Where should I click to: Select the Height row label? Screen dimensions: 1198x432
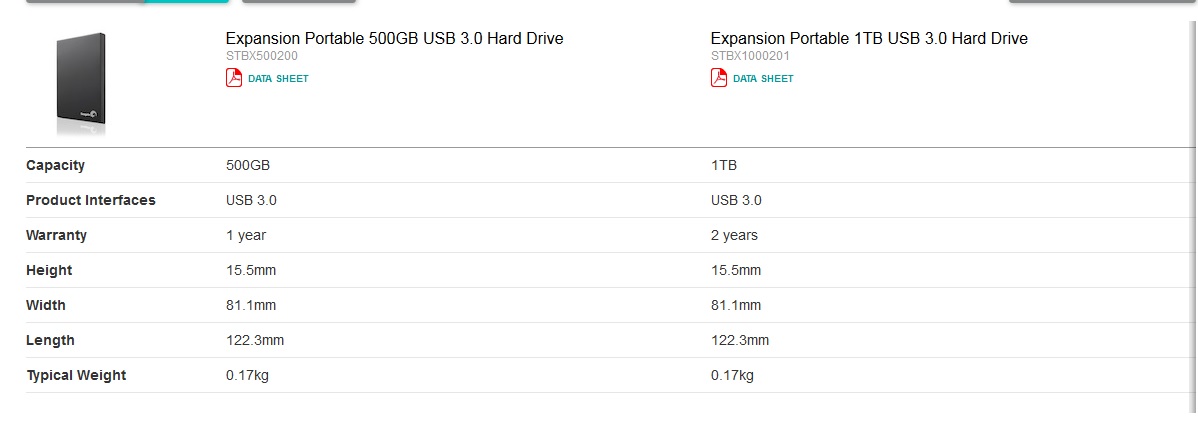tap(49, 271)
